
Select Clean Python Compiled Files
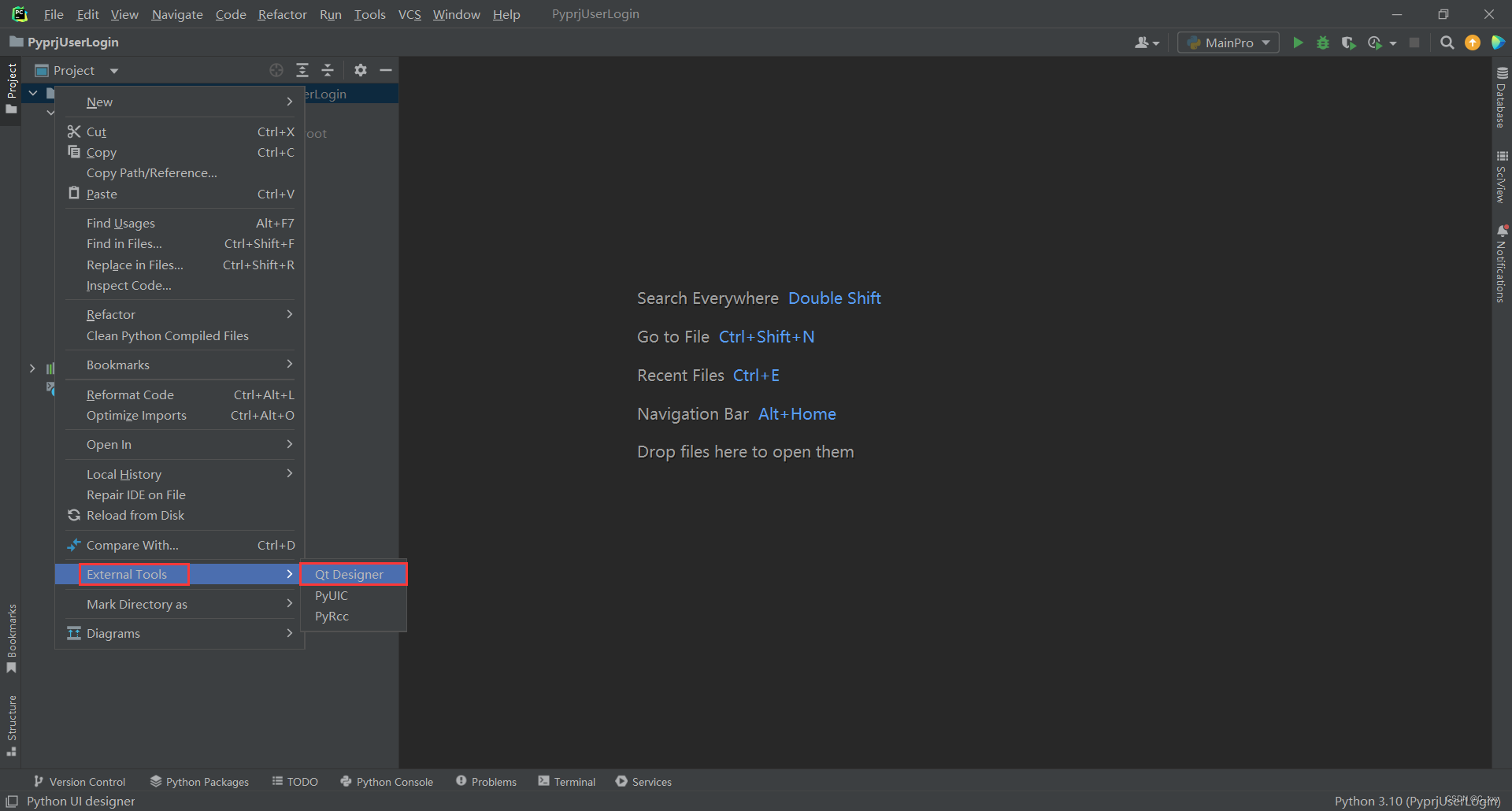tap(180, 335)
